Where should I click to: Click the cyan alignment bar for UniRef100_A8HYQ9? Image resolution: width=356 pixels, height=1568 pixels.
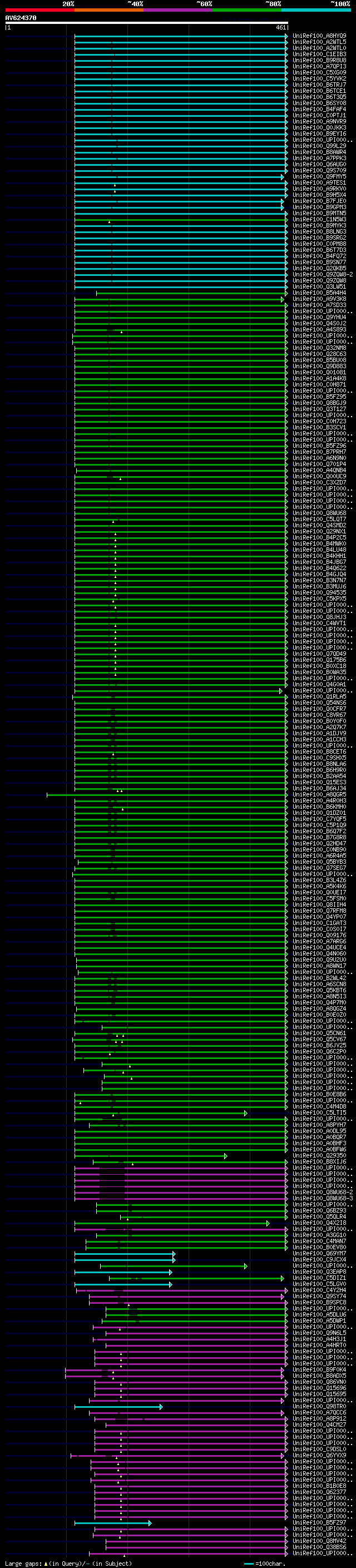click(181, 36)
